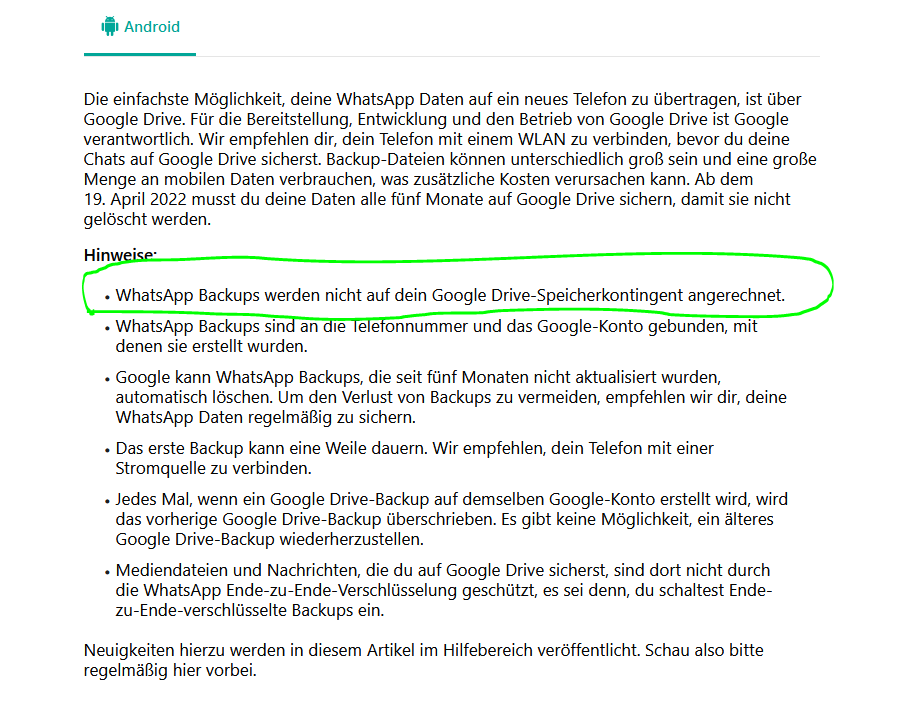Image resolution: width=899 pixels, height=705 pixels.
Task: Click the 'Hinweise:' heading
Action: pyautogui.click(x=120, y=255)
